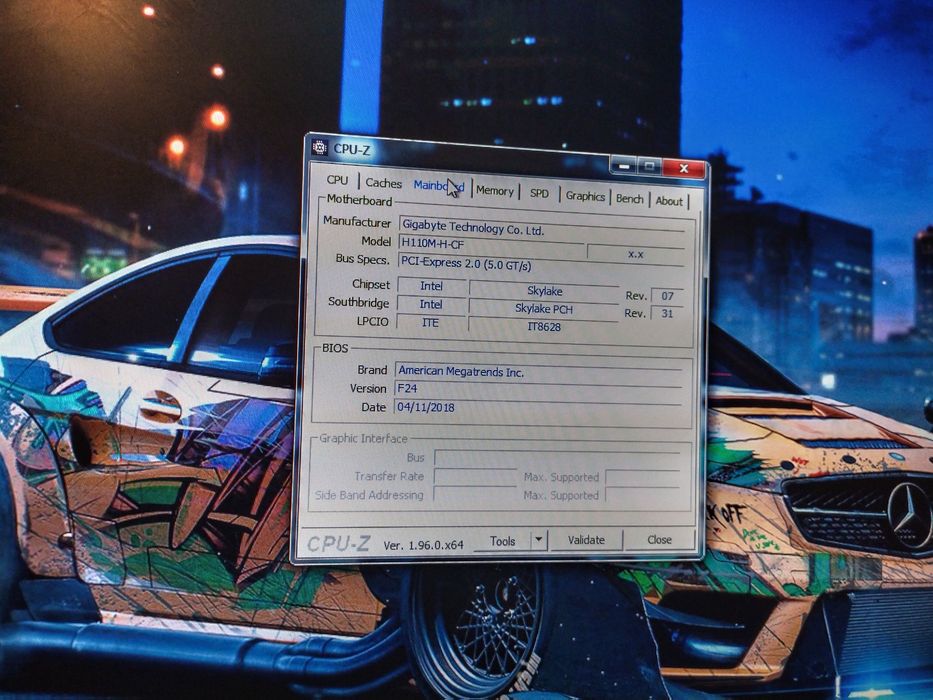Click the Southbridge Intel vendor field
933x700 pixels.
click(x=431, y=304)
